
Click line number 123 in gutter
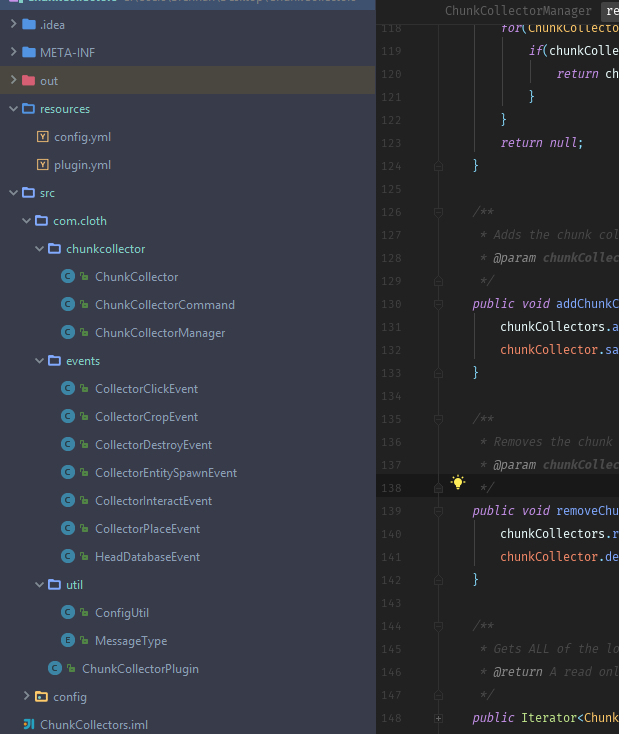coord(391,143)
